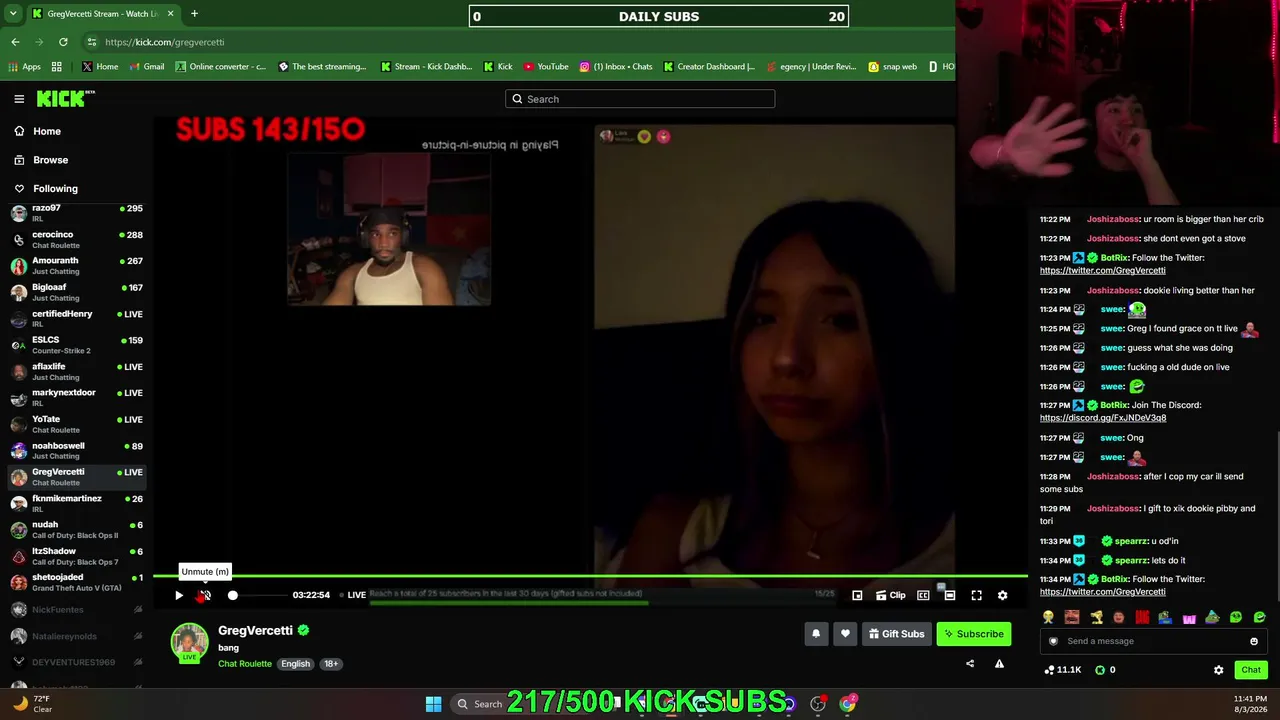Screen dimensions: 1280x720
Task: Share the stream
Action: 969,663
